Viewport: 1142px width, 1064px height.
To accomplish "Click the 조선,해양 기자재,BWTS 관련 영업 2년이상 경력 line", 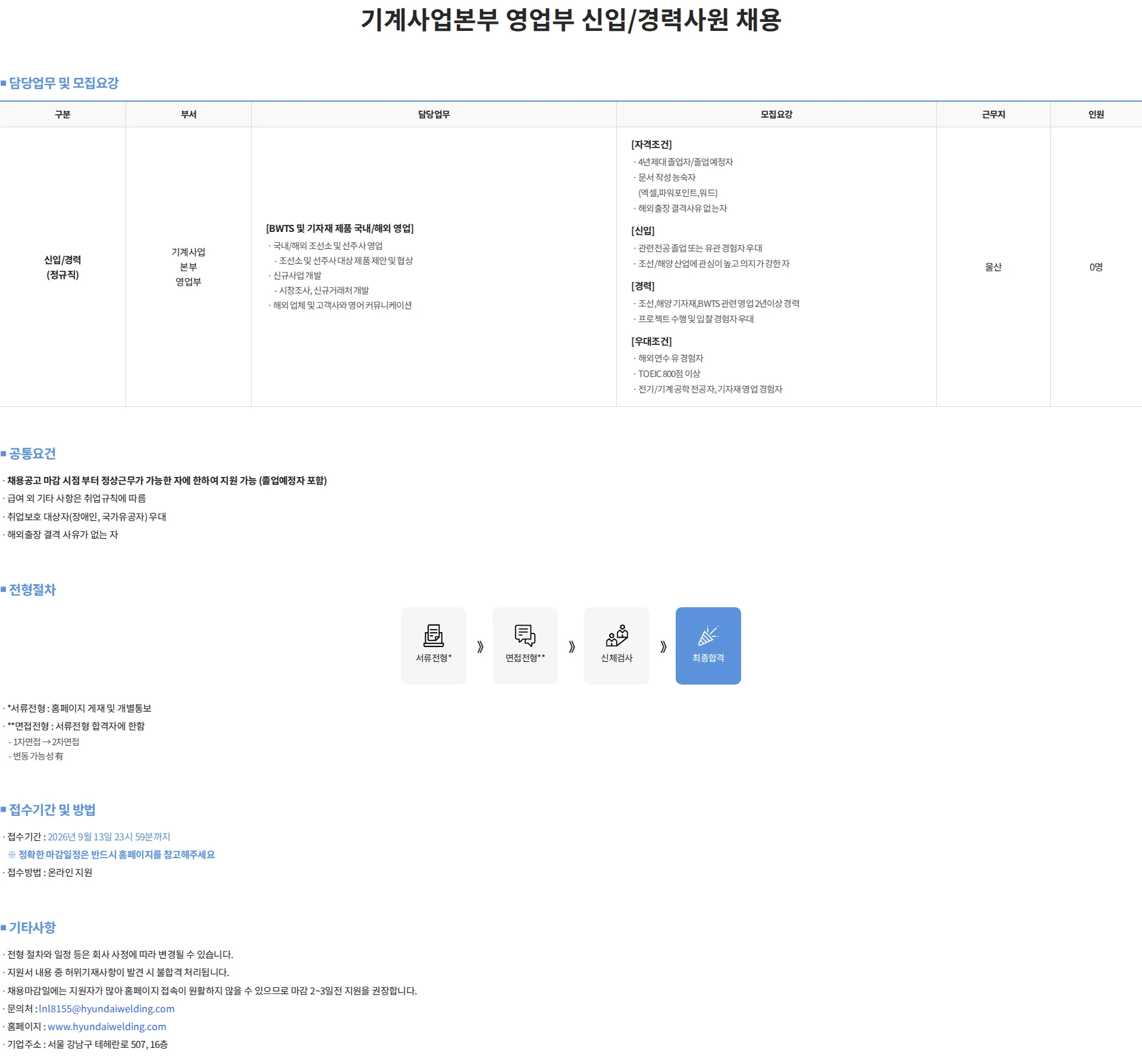I will [719, 303].
